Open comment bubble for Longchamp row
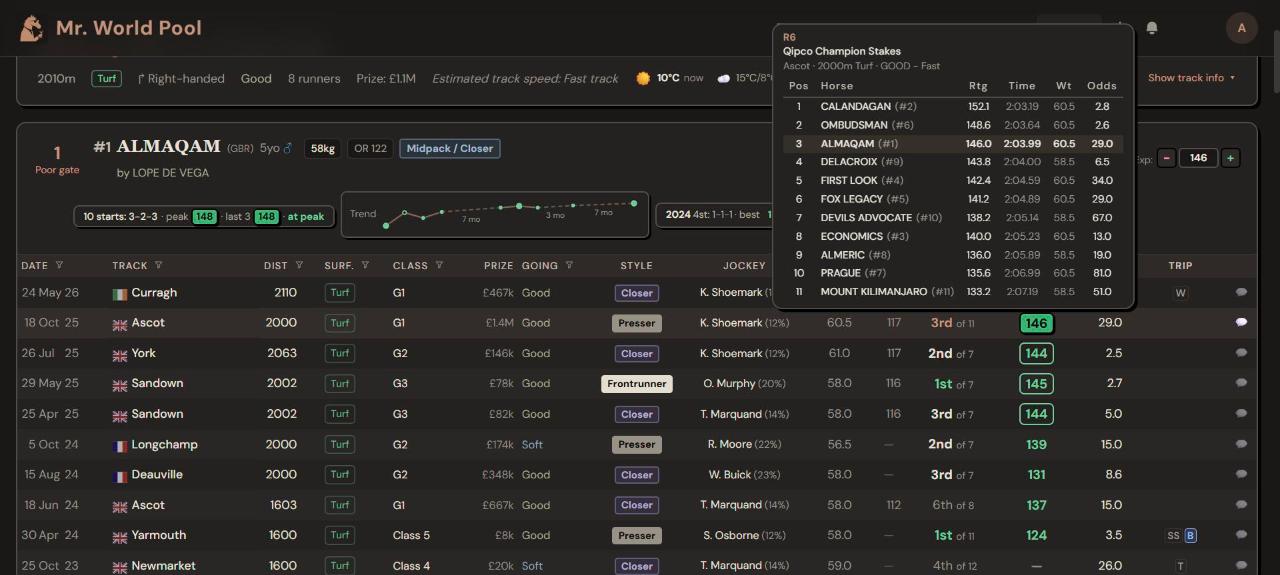1280x575 pixels. pos(1241,444)
